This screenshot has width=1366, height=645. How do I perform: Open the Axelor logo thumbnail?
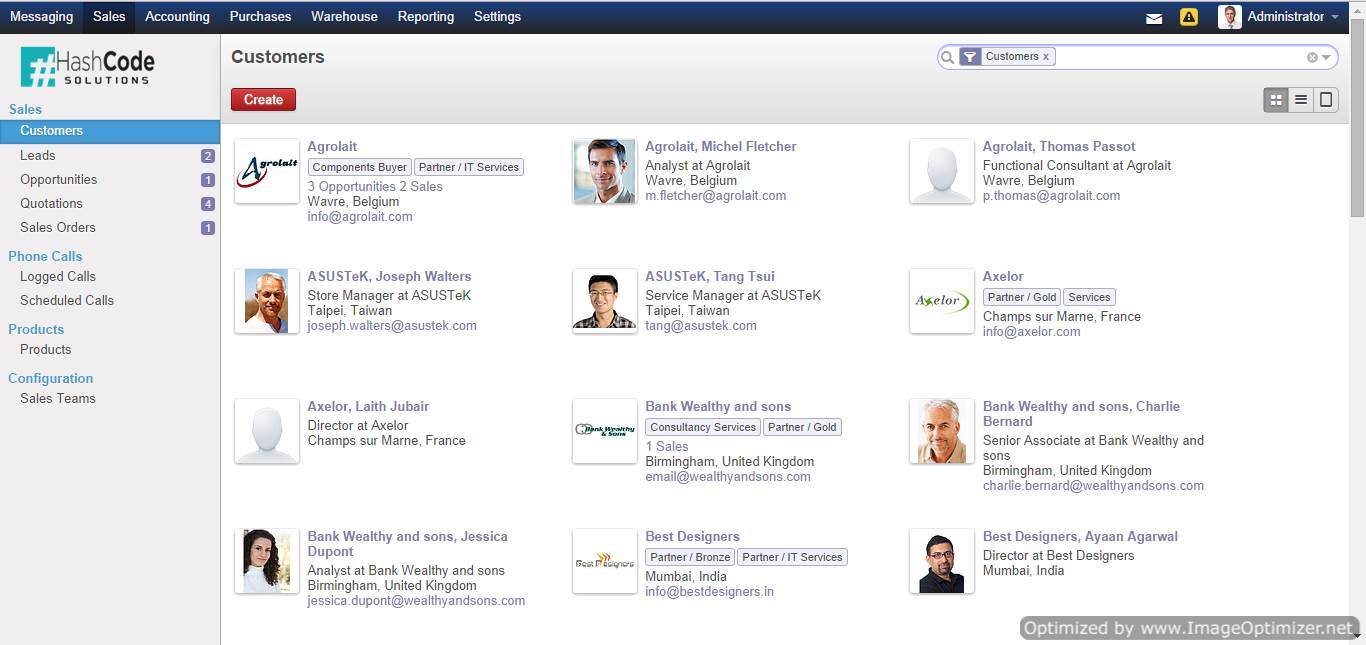click(x=942, y=301)
